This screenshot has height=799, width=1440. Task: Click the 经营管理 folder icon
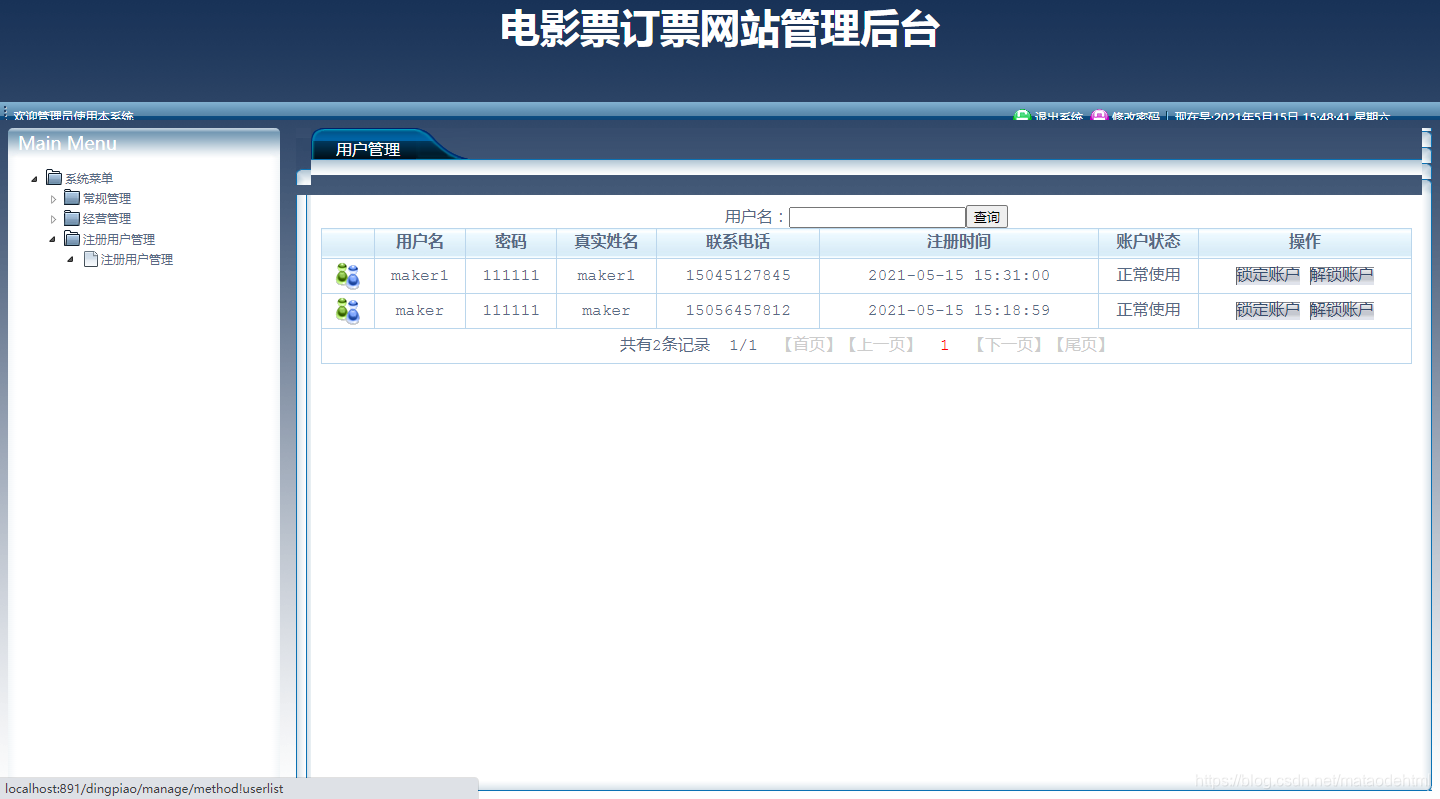[72, 218]
